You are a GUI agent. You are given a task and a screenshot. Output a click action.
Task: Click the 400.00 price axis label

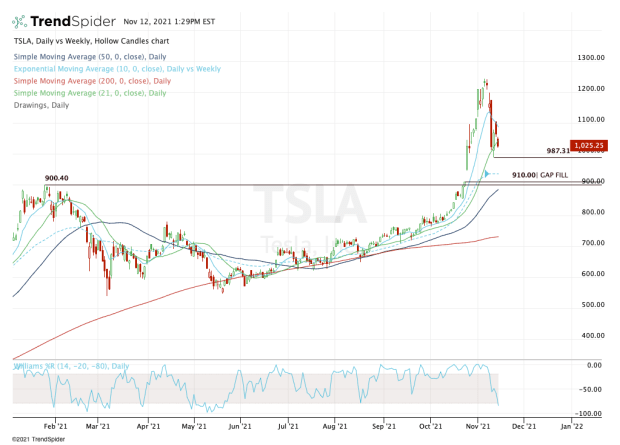point(593,335)
